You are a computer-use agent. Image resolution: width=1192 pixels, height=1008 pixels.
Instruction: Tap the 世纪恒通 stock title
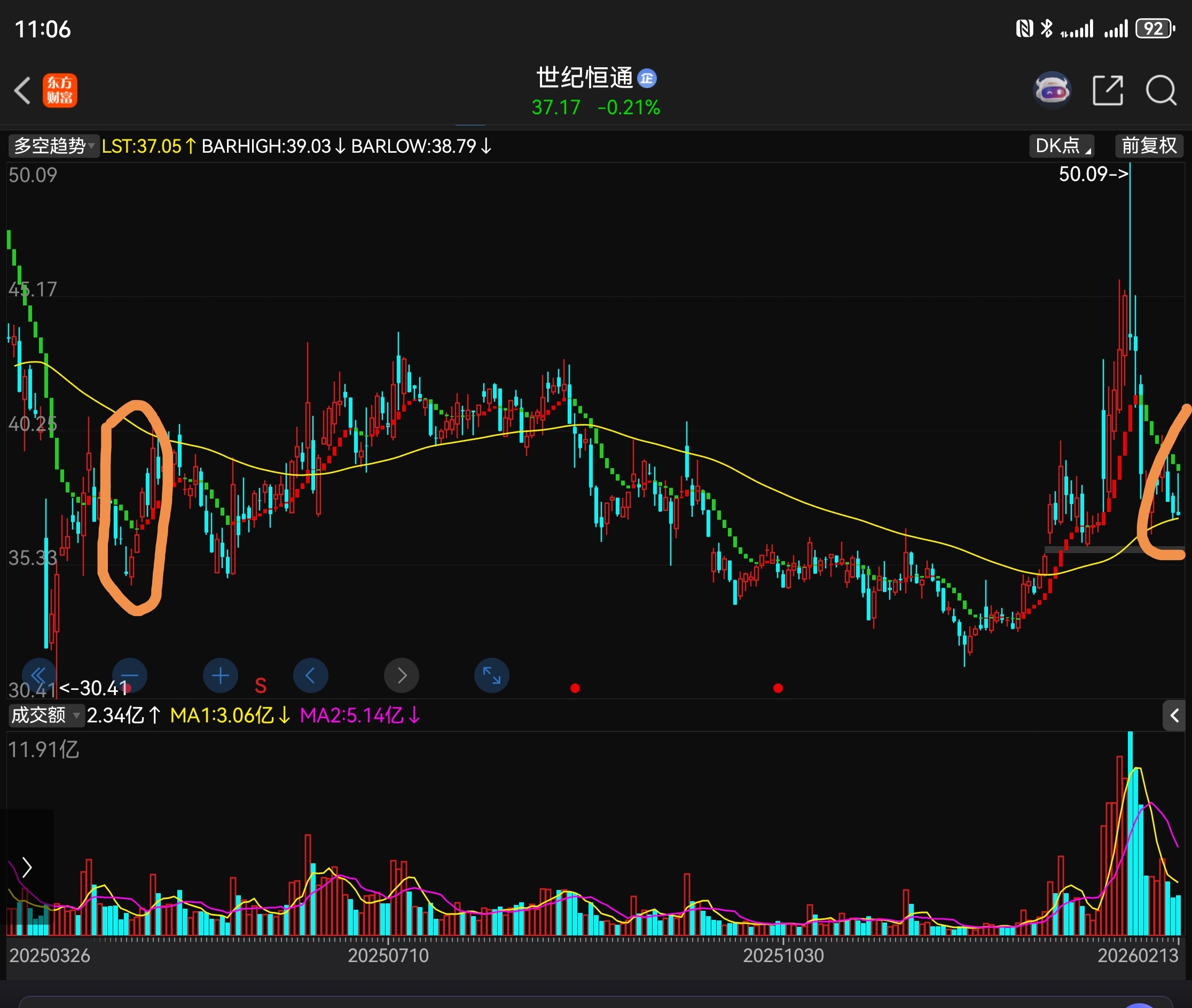click(x=584, y=78)
